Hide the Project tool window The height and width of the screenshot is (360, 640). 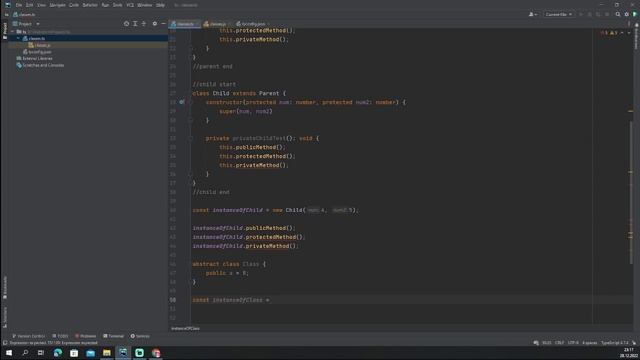tap(163, 24)
